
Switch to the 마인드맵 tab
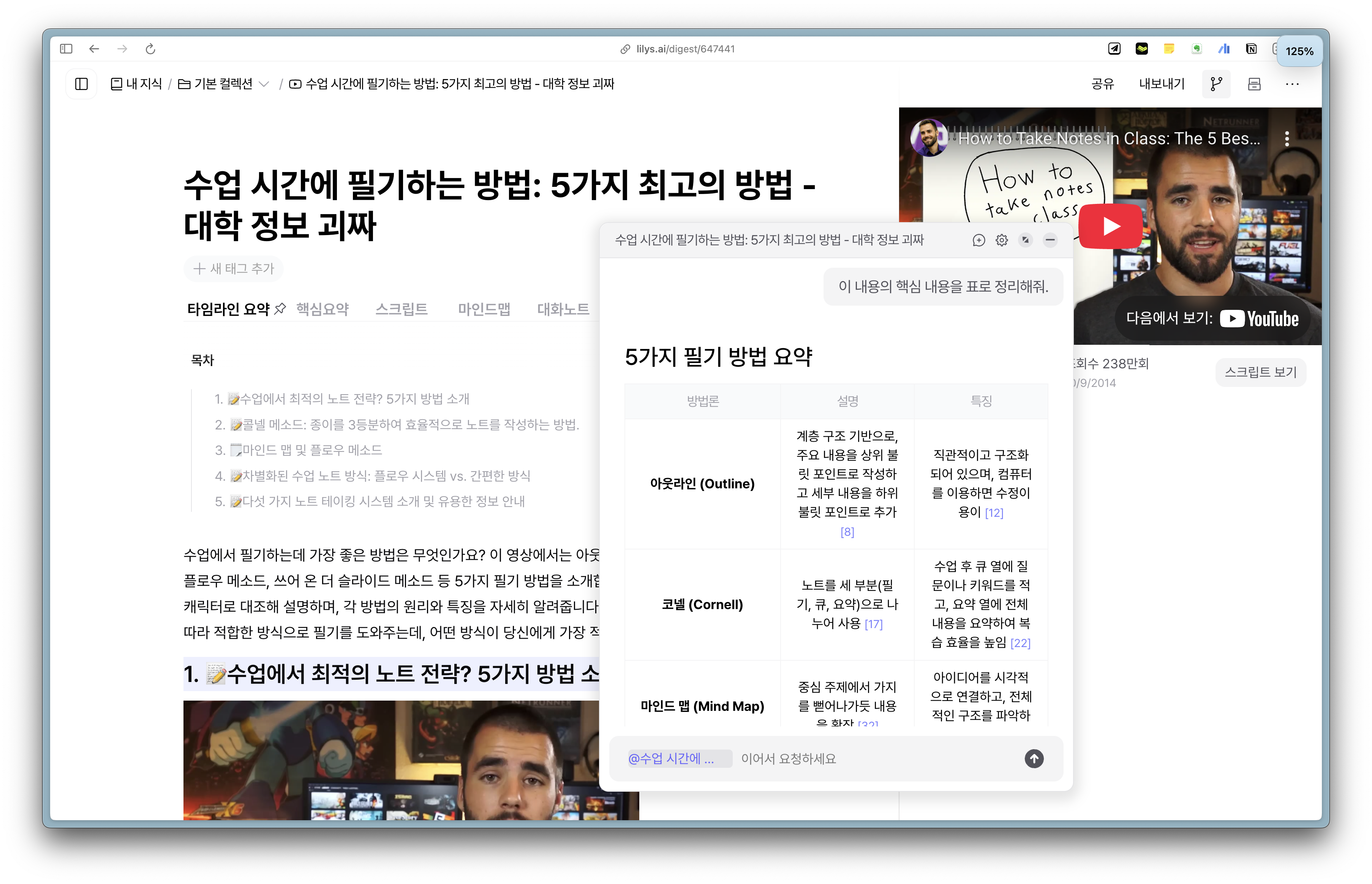pyautogui.click(x=484, y=309)
